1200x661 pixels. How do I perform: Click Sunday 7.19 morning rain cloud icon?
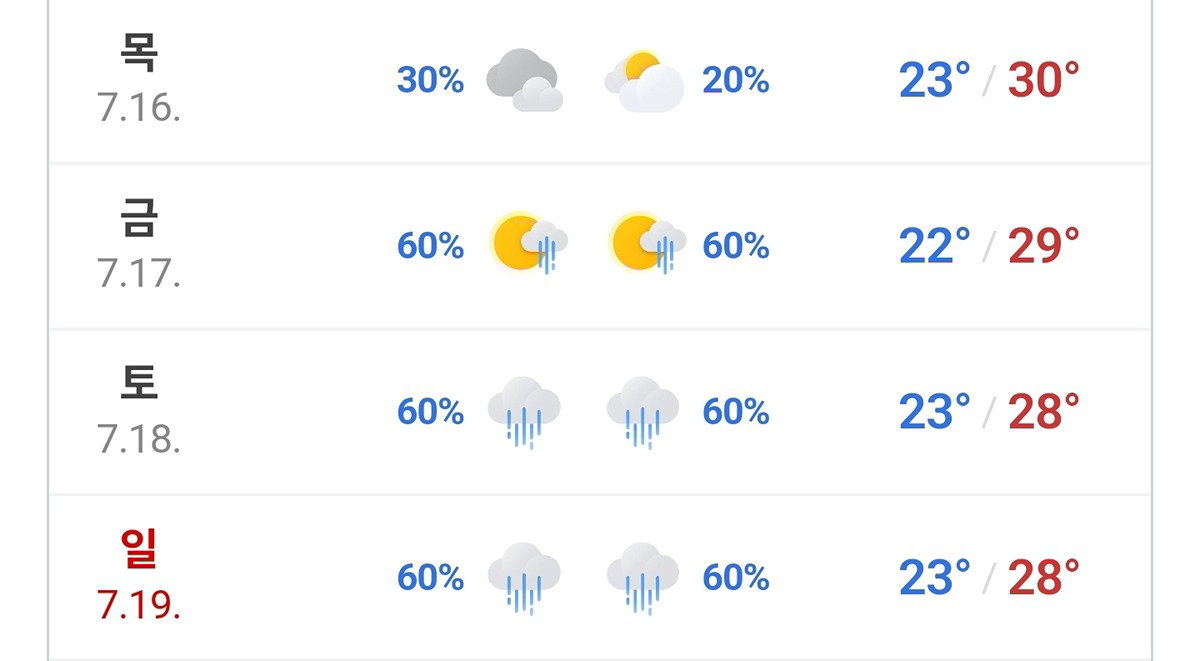pyautogui.click(x=524, y=578)
